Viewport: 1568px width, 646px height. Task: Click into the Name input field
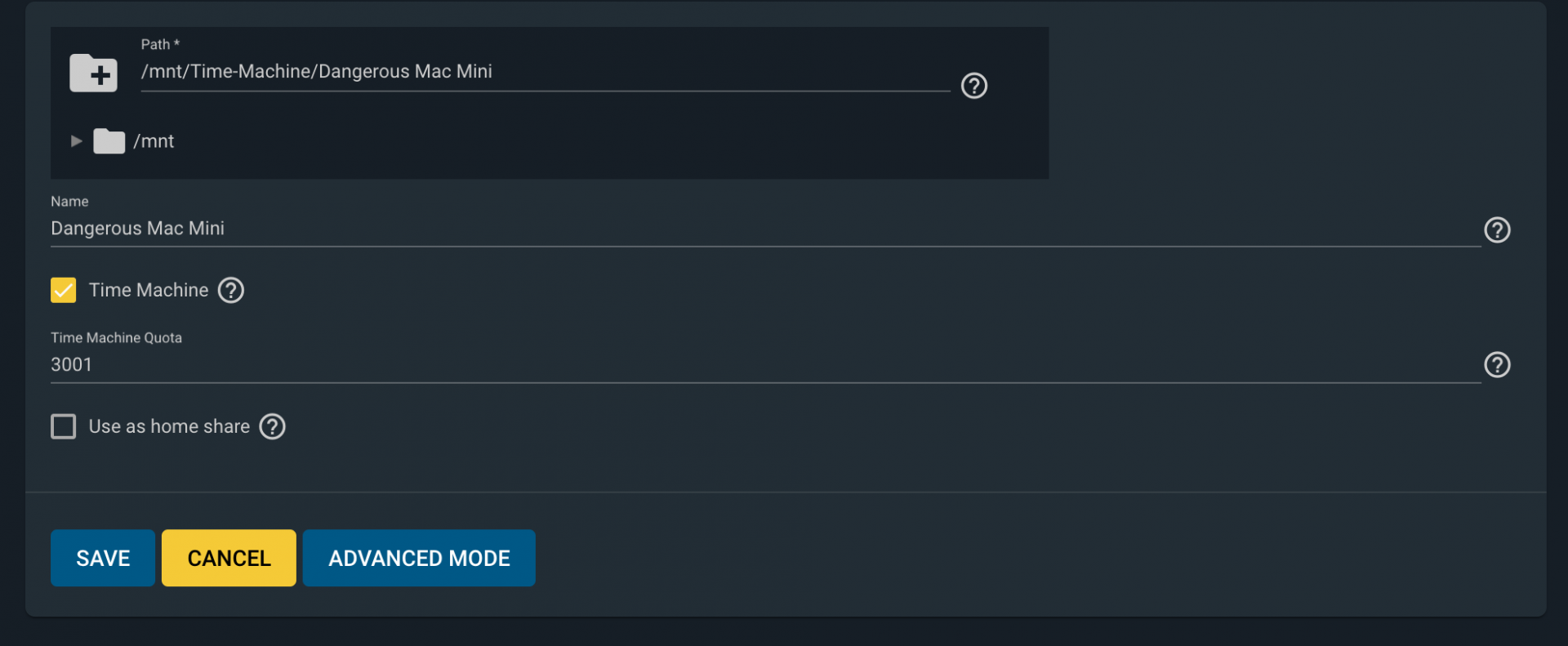coord(765,229)
